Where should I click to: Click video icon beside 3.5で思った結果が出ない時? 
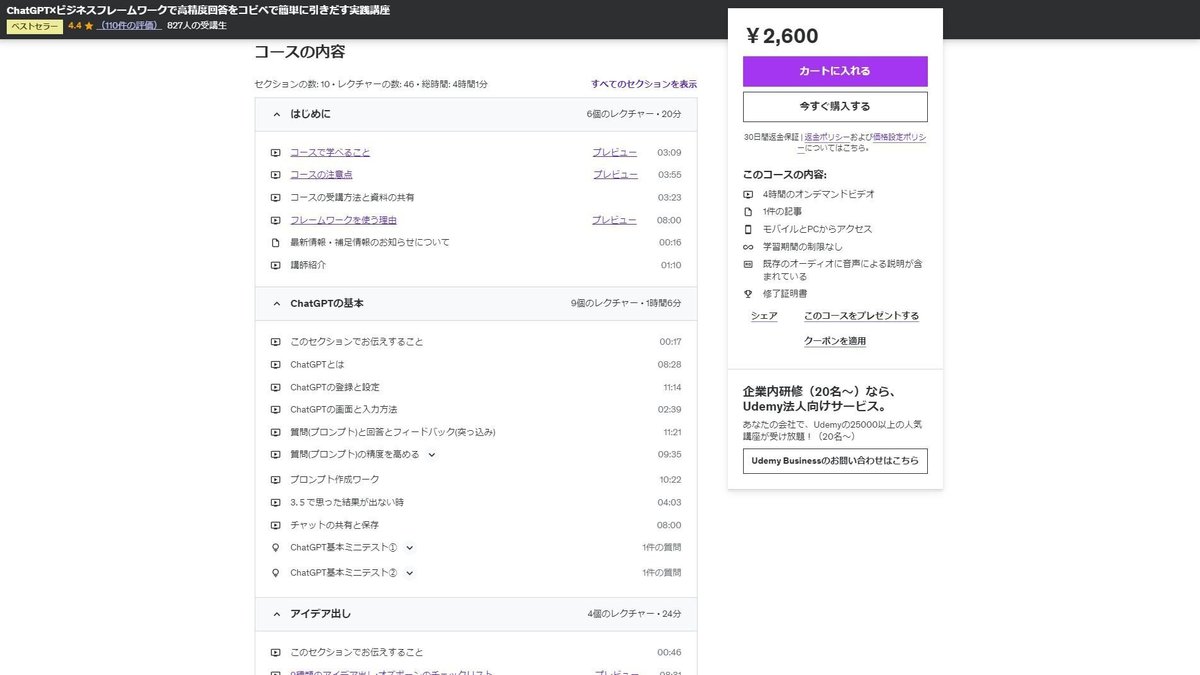(x=276, y=502)
